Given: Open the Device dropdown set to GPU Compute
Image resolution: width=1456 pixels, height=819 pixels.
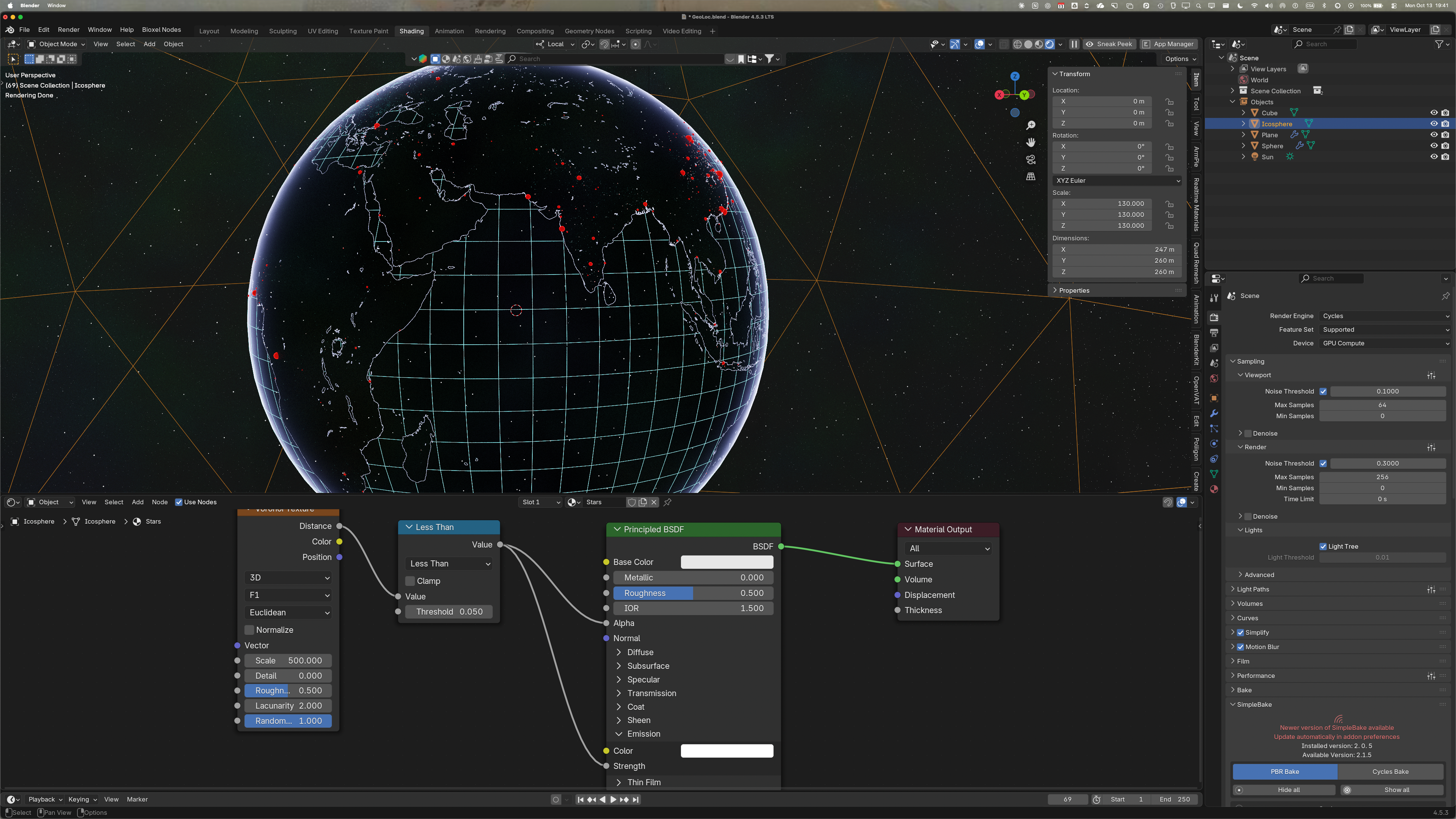Looking at the screenshot, I should coord(1385,343).
